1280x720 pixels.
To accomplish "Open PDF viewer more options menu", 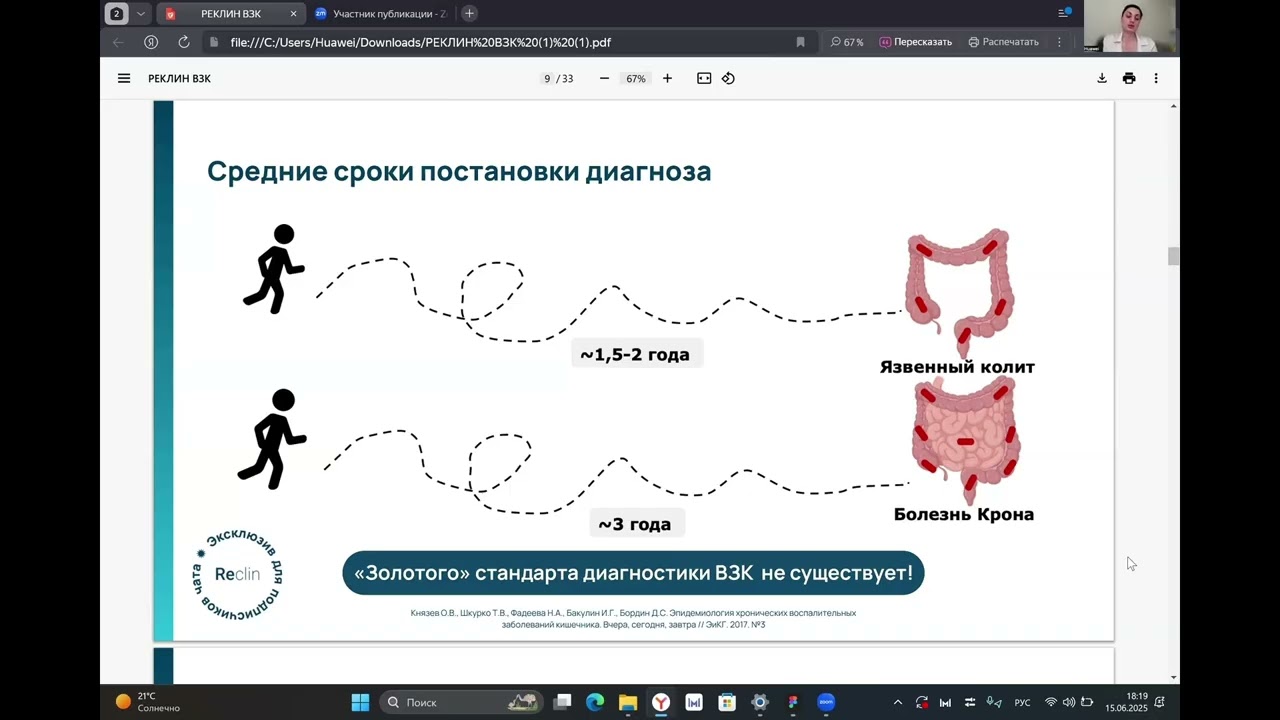I will coord(1156,78).
